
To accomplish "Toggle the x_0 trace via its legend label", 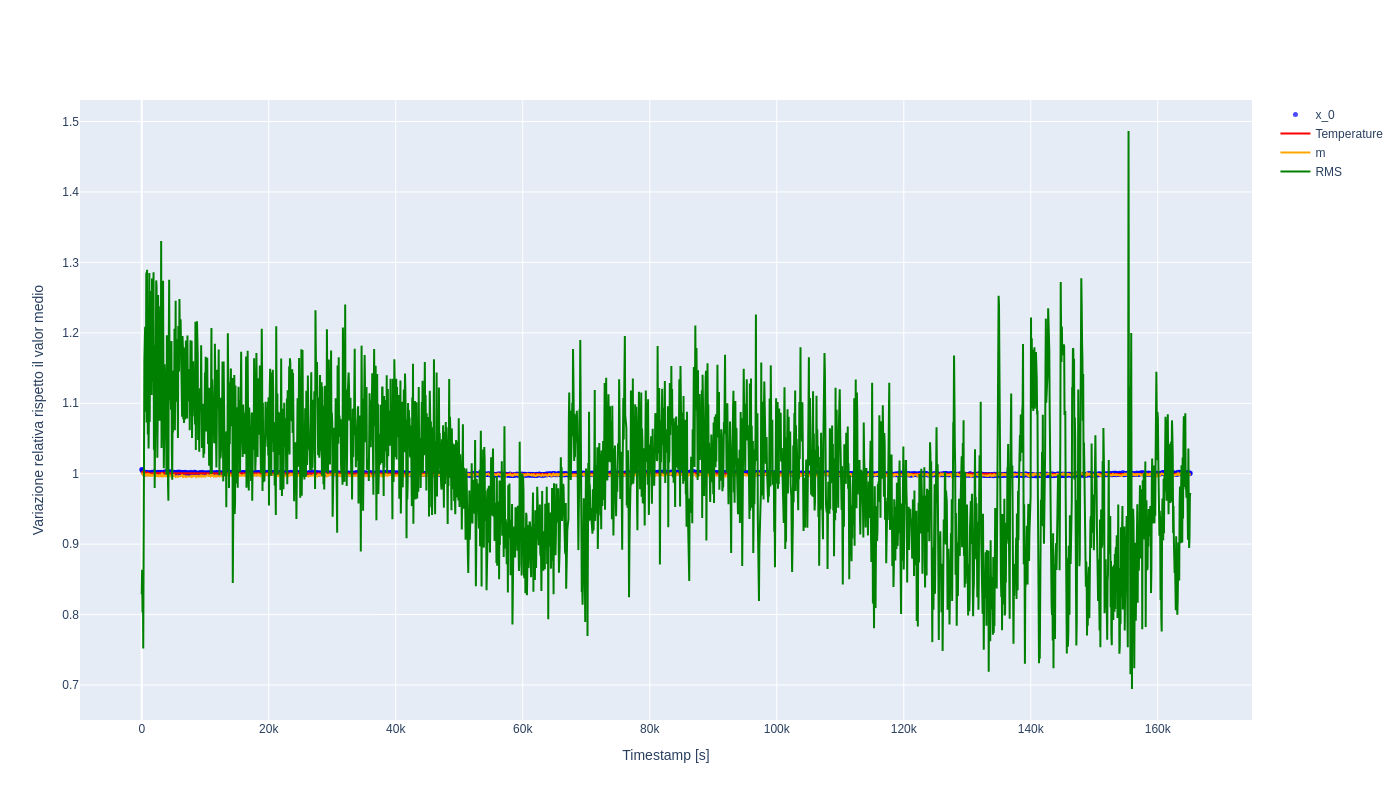I will [1324, 115].
